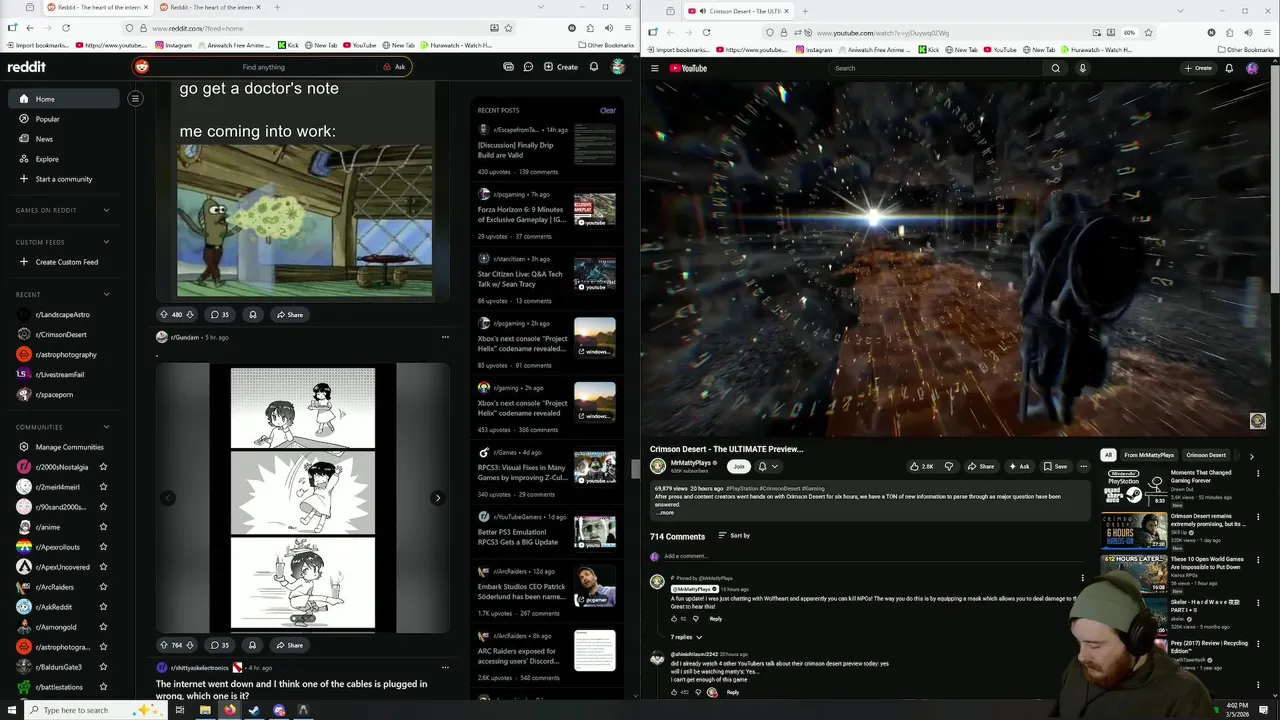Upvote the r/Gundam comic post

[x=164, y=645]
